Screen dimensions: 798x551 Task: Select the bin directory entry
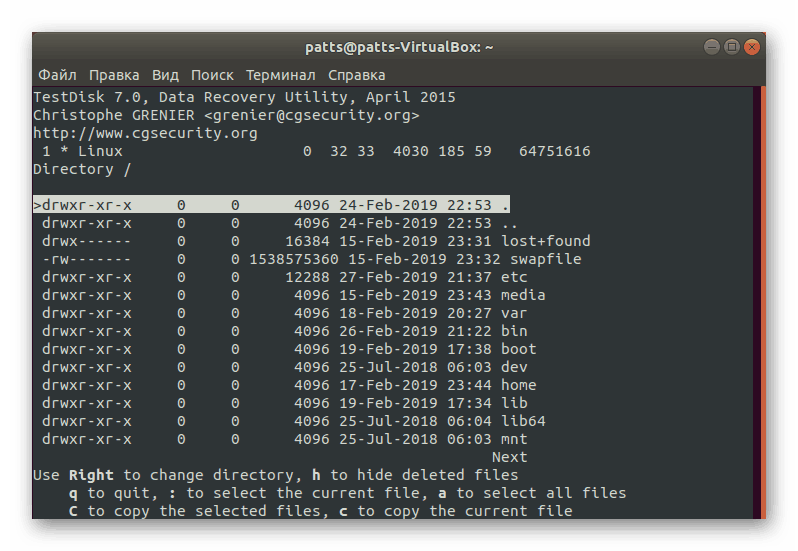[x=284, y=331]
